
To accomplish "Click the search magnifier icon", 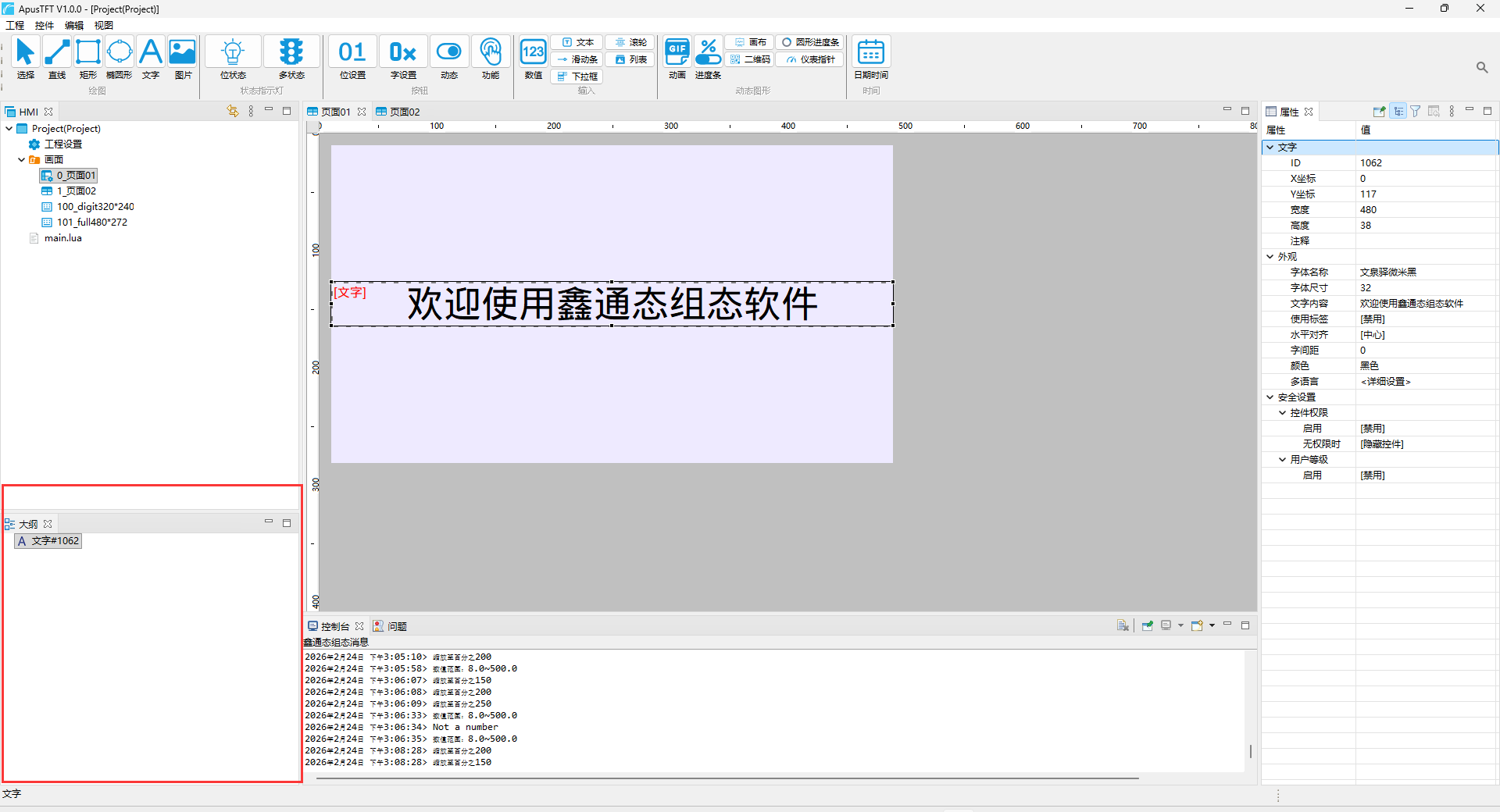I will pyautogui.click(x=1482, y=68).
